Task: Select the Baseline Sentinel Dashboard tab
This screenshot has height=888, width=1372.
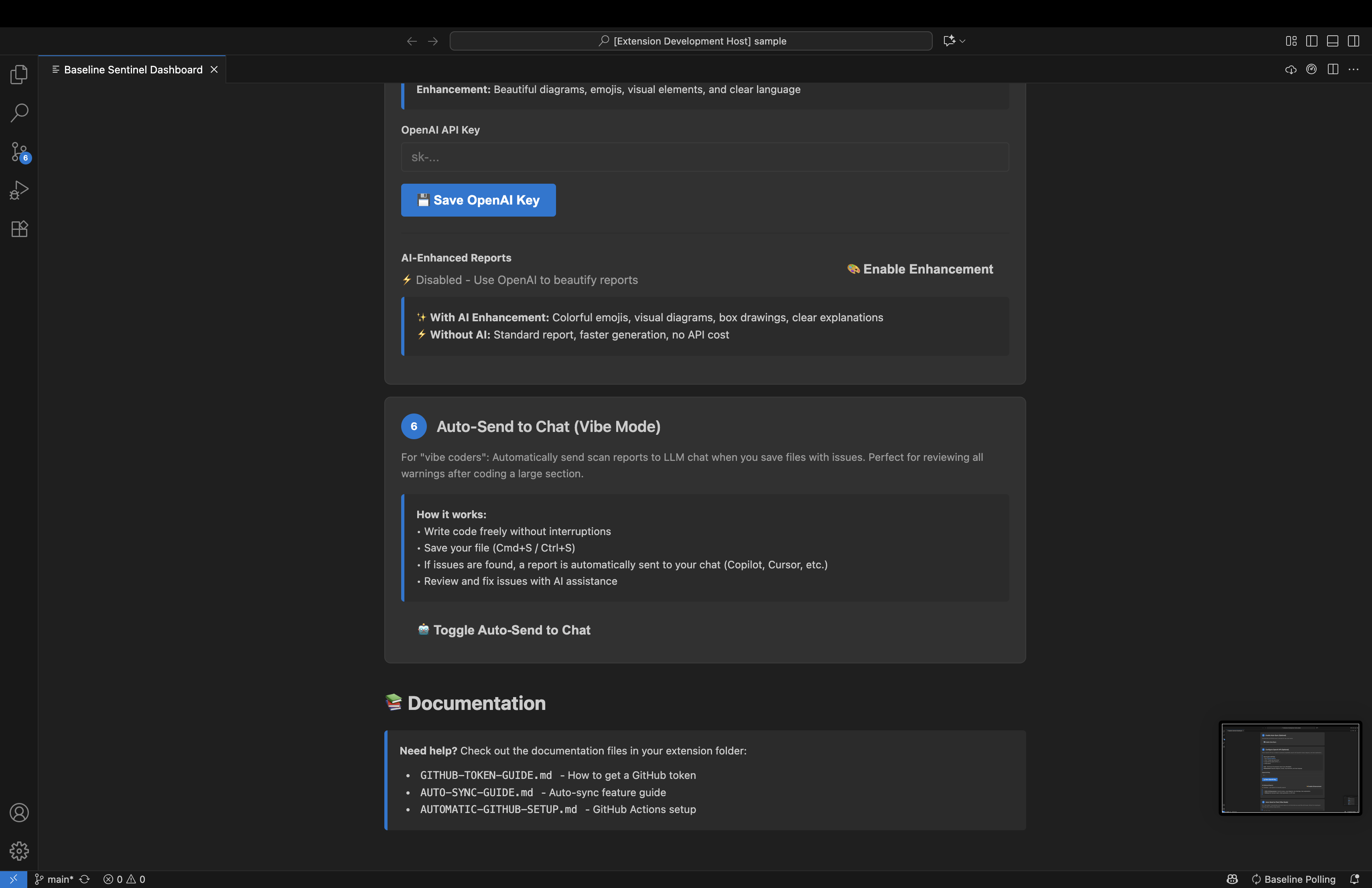Action: 133,70
